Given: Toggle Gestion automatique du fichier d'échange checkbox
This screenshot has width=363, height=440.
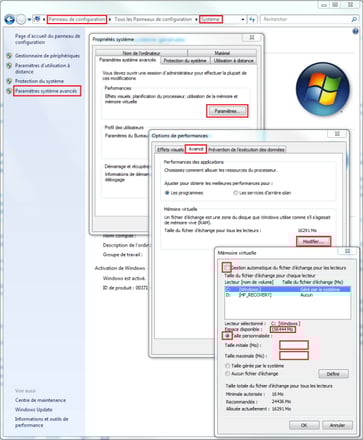Looking at the screenshot, I should (227, 267).
